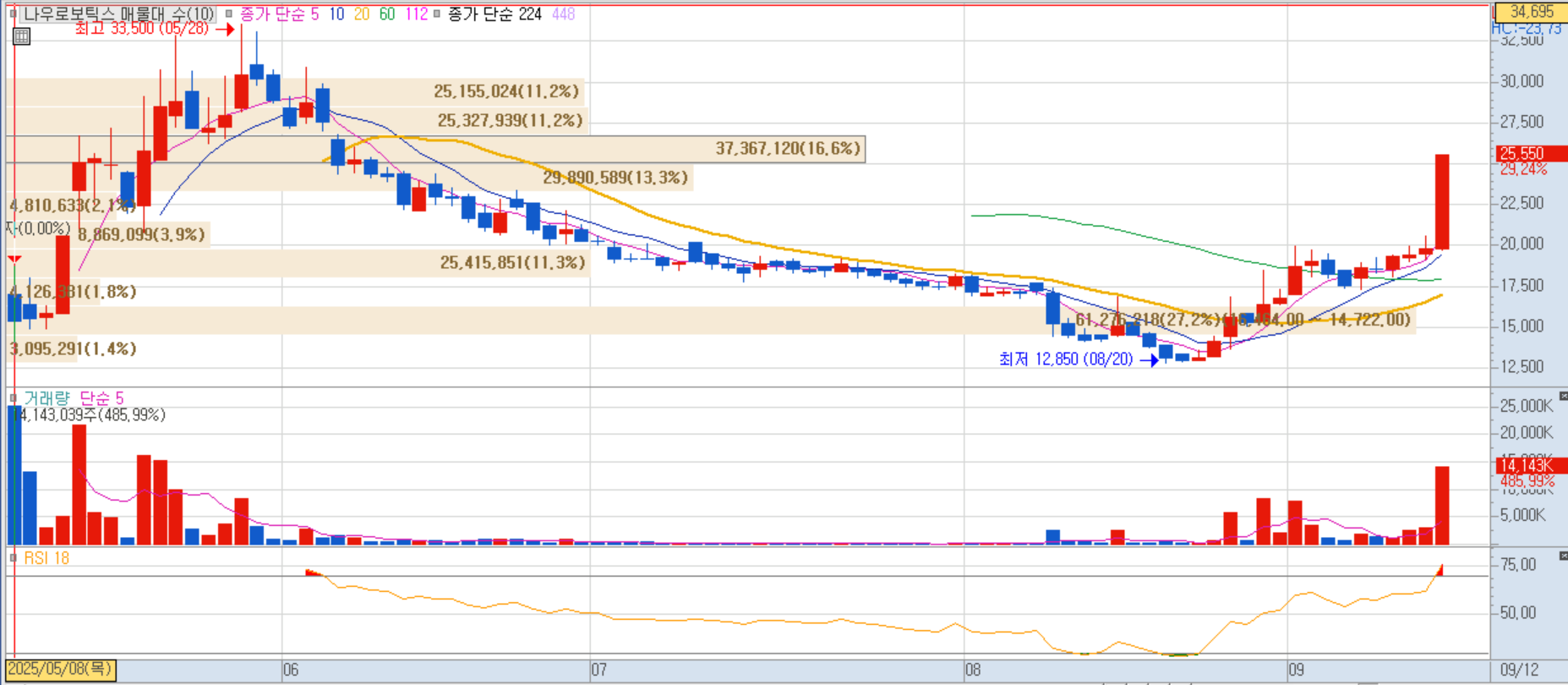This screenshot has height=685, width=1568.
Task: Toggle the square handle before 종가 단순 224
Action: tap(436, 14)
